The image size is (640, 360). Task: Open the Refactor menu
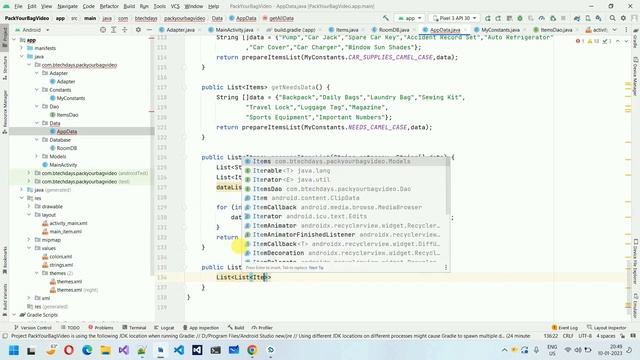click(x=109, y=6)
